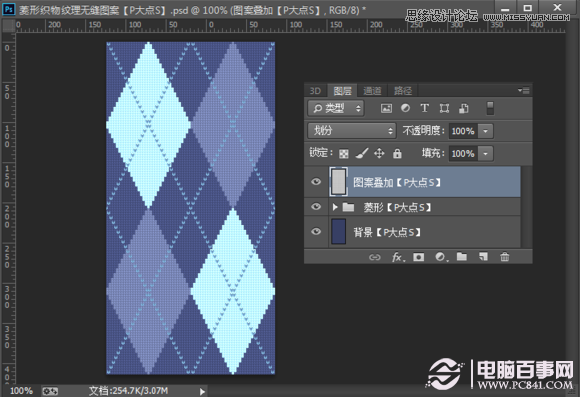
Task: Create a new group folder icon
Action: tap(462, 256)
